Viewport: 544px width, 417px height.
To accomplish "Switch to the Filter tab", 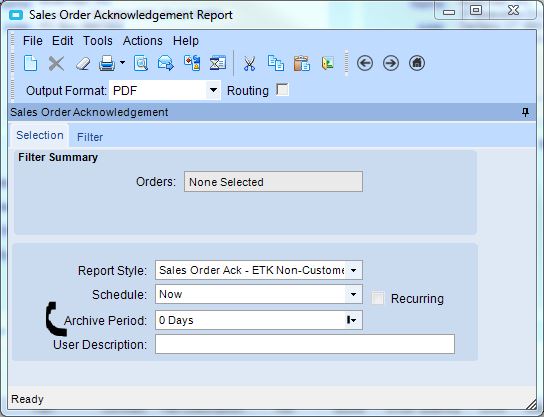I will 90,137.
